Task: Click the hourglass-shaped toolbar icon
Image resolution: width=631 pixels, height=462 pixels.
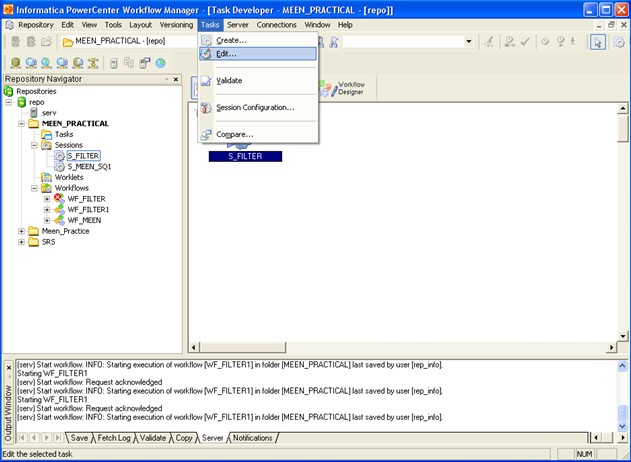Action: tap(93, 63)
